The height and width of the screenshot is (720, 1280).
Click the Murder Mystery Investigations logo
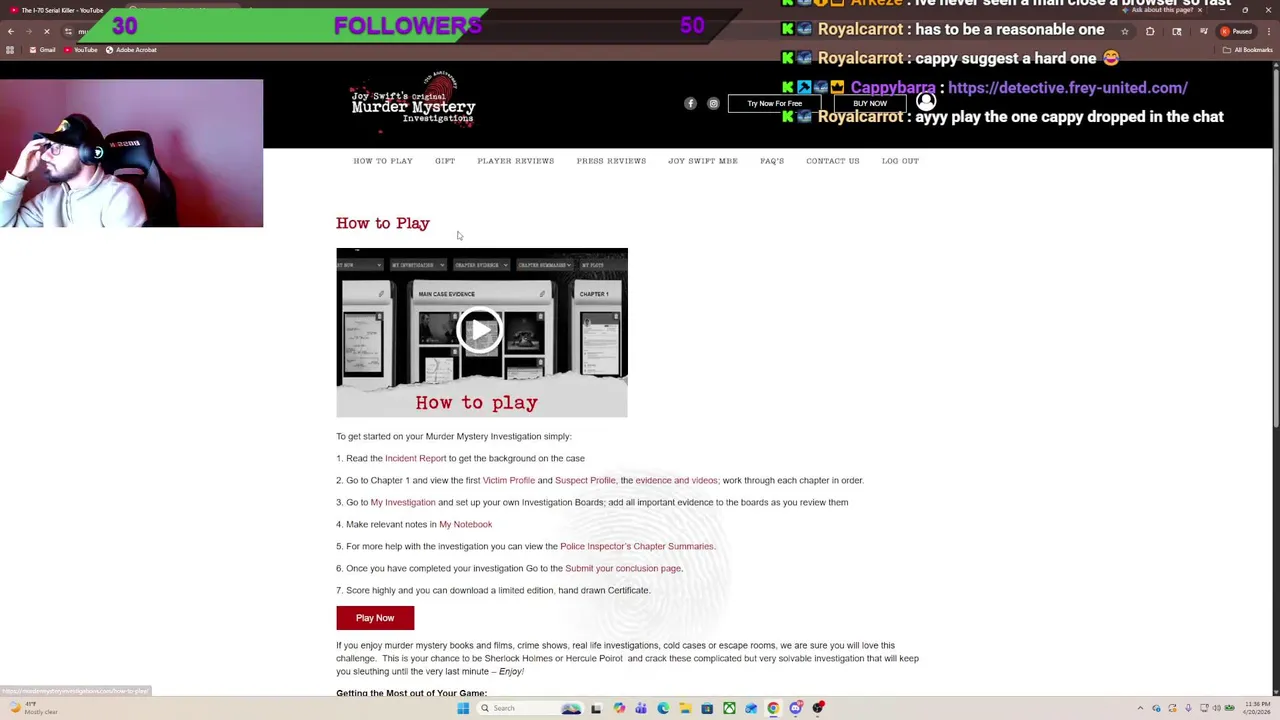413,103
